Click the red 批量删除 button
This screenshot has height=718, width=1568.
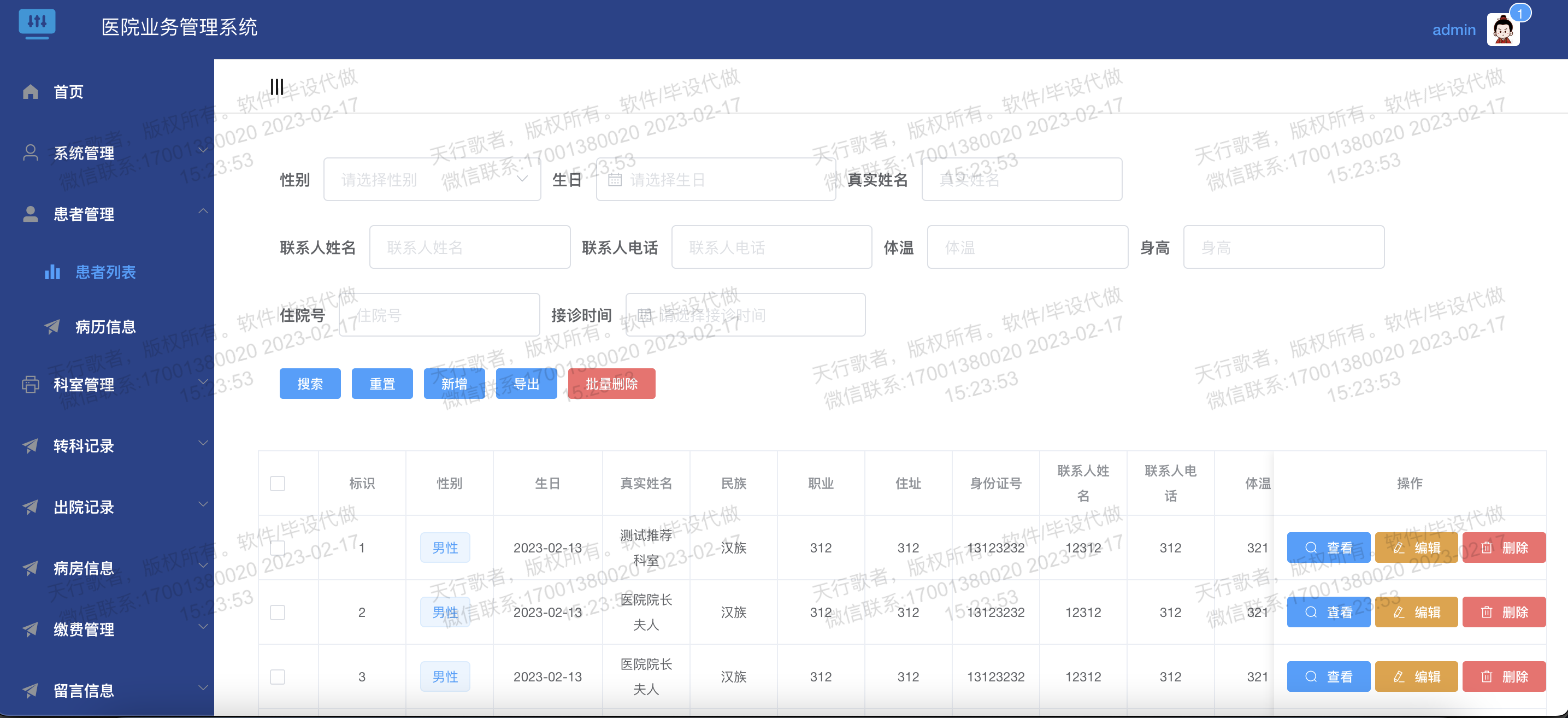[x=611, y=384]
